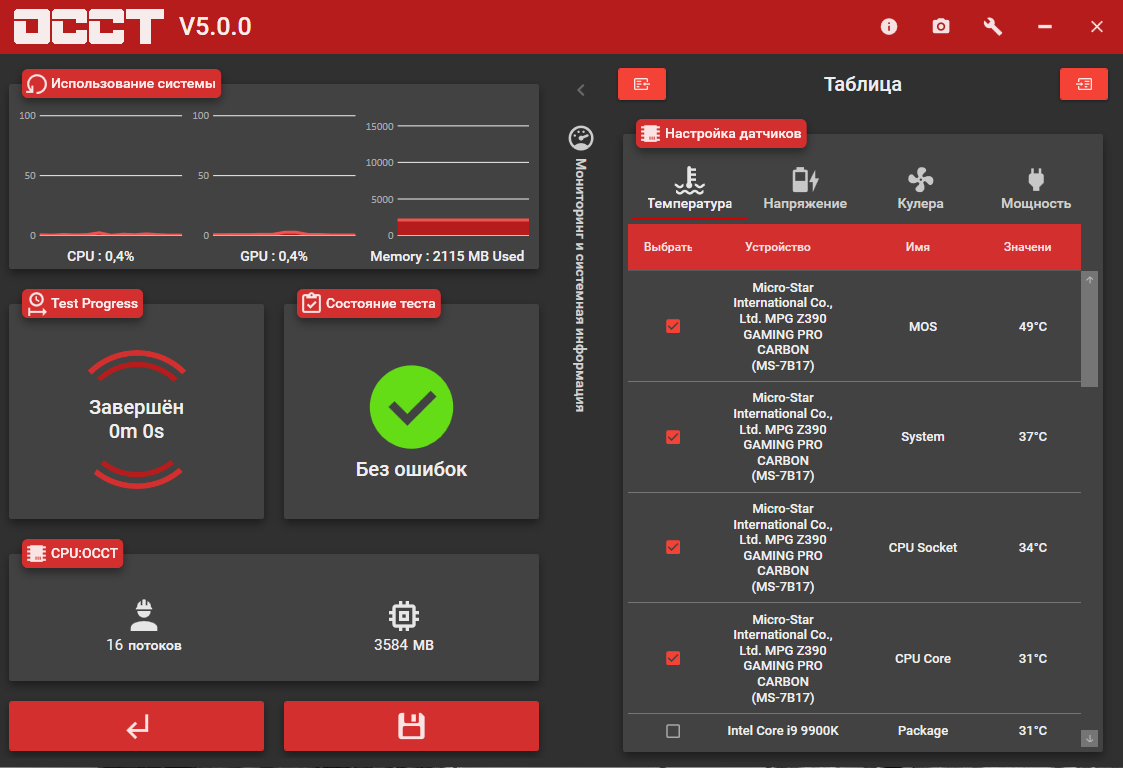Close the OCCT window
The image size is (1123, 768).
pos(1097,27)
